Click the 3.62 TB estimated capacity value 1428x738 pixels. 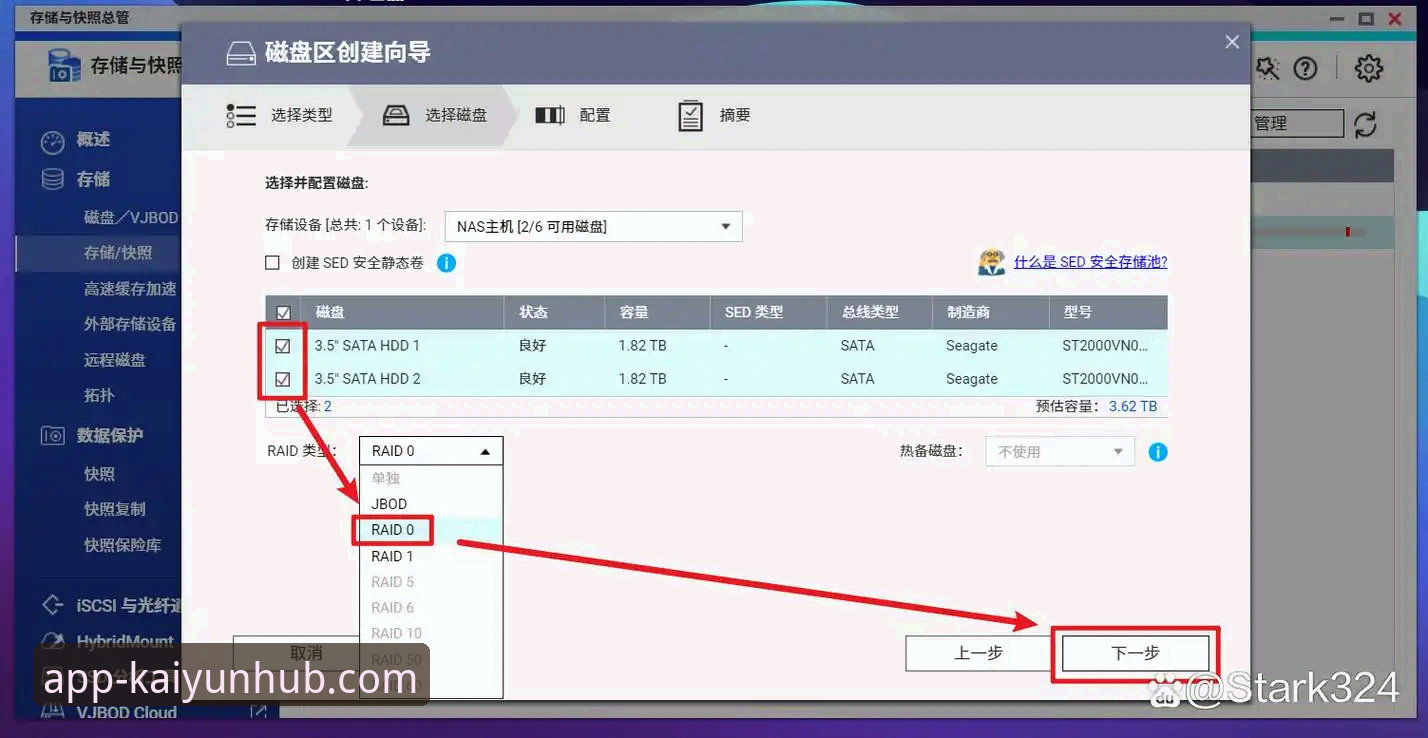[1133, 407]
